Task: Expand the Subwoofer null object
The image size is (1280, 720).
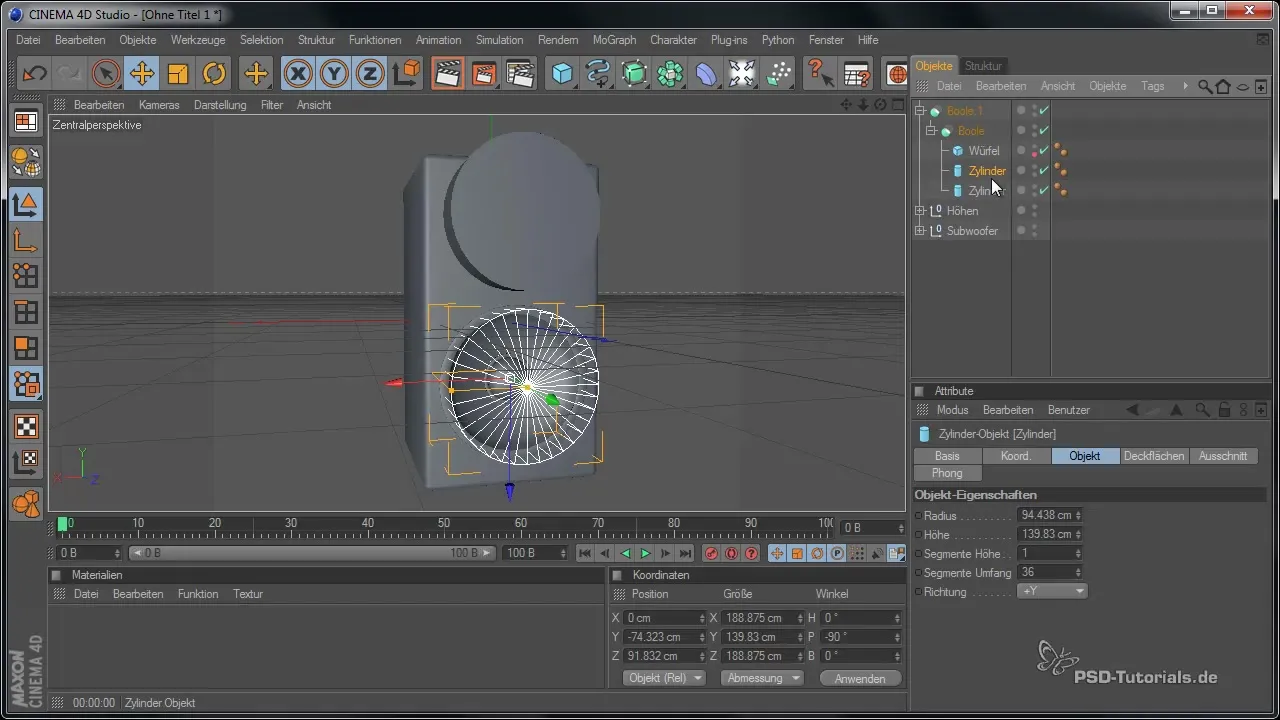Action: pyautogui.click(x=921, y=231)
